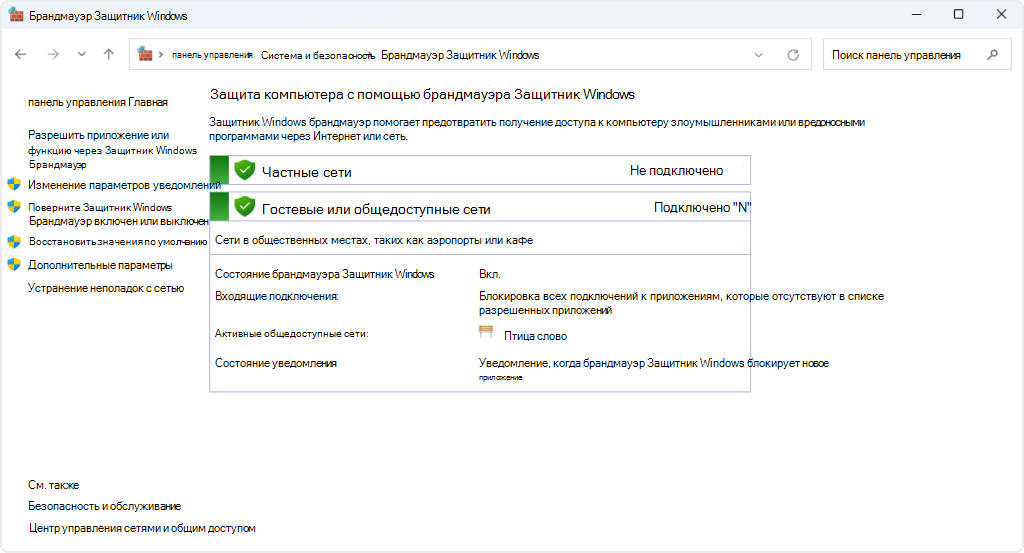This screenshot has width=1024, height=553.
Task: Click the search magnifier icon
Action: pyautogui.click(x=993, y=55)
